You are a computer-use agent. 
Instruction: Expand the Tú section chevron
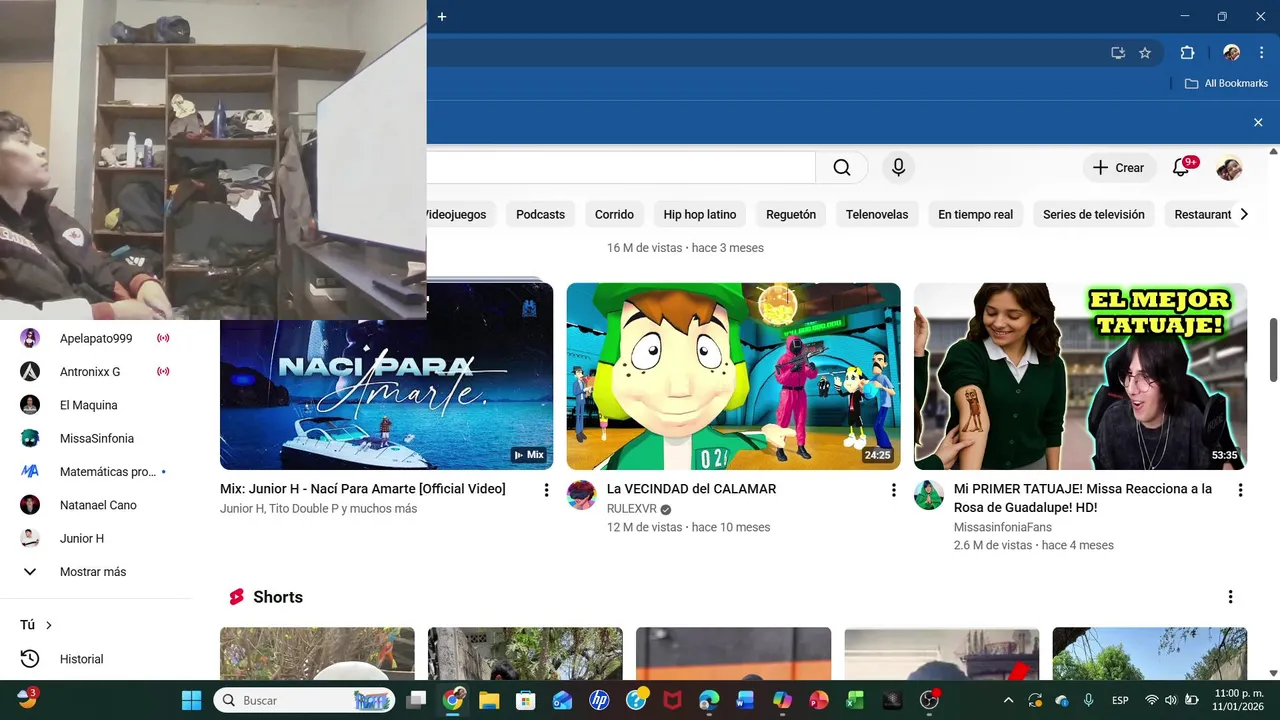49,625
